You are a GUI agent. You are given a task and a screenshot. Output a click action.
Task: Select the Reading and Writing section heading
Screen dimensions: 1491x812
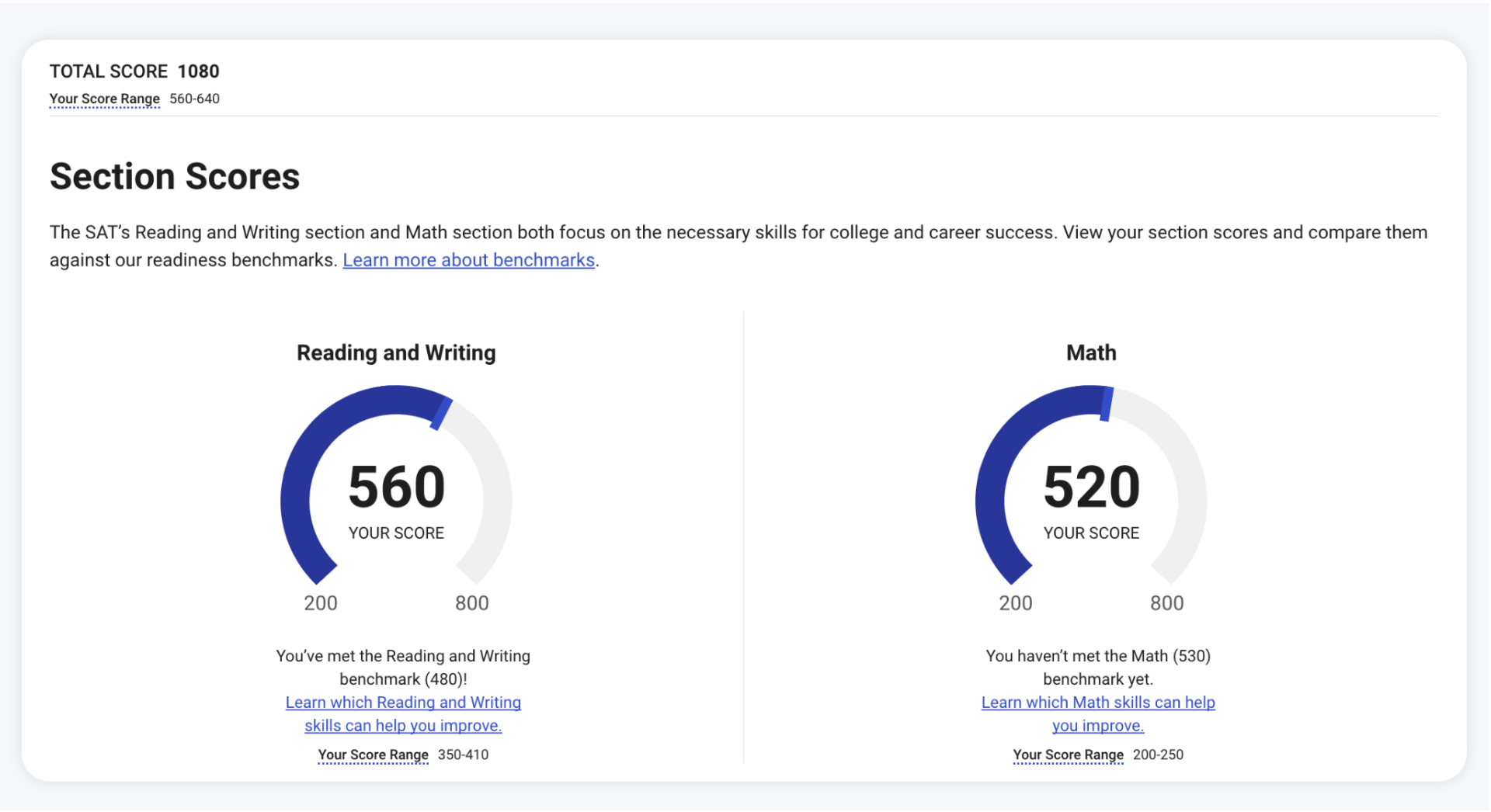coord(396,352)
